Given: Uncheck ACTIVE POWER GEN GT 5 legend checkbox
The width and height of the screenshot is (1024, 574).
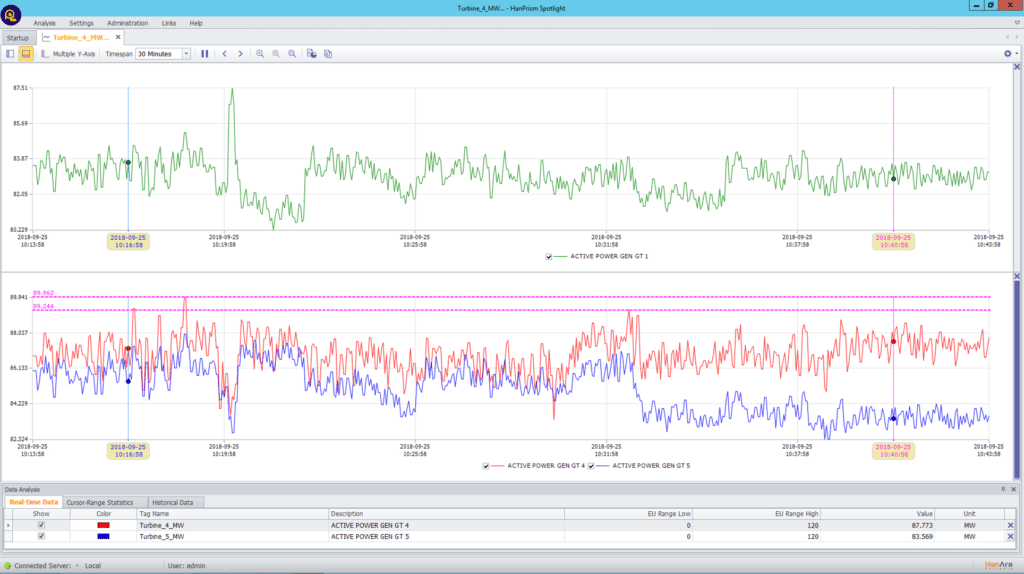Looking at the screenshot, I should point(590,466).
